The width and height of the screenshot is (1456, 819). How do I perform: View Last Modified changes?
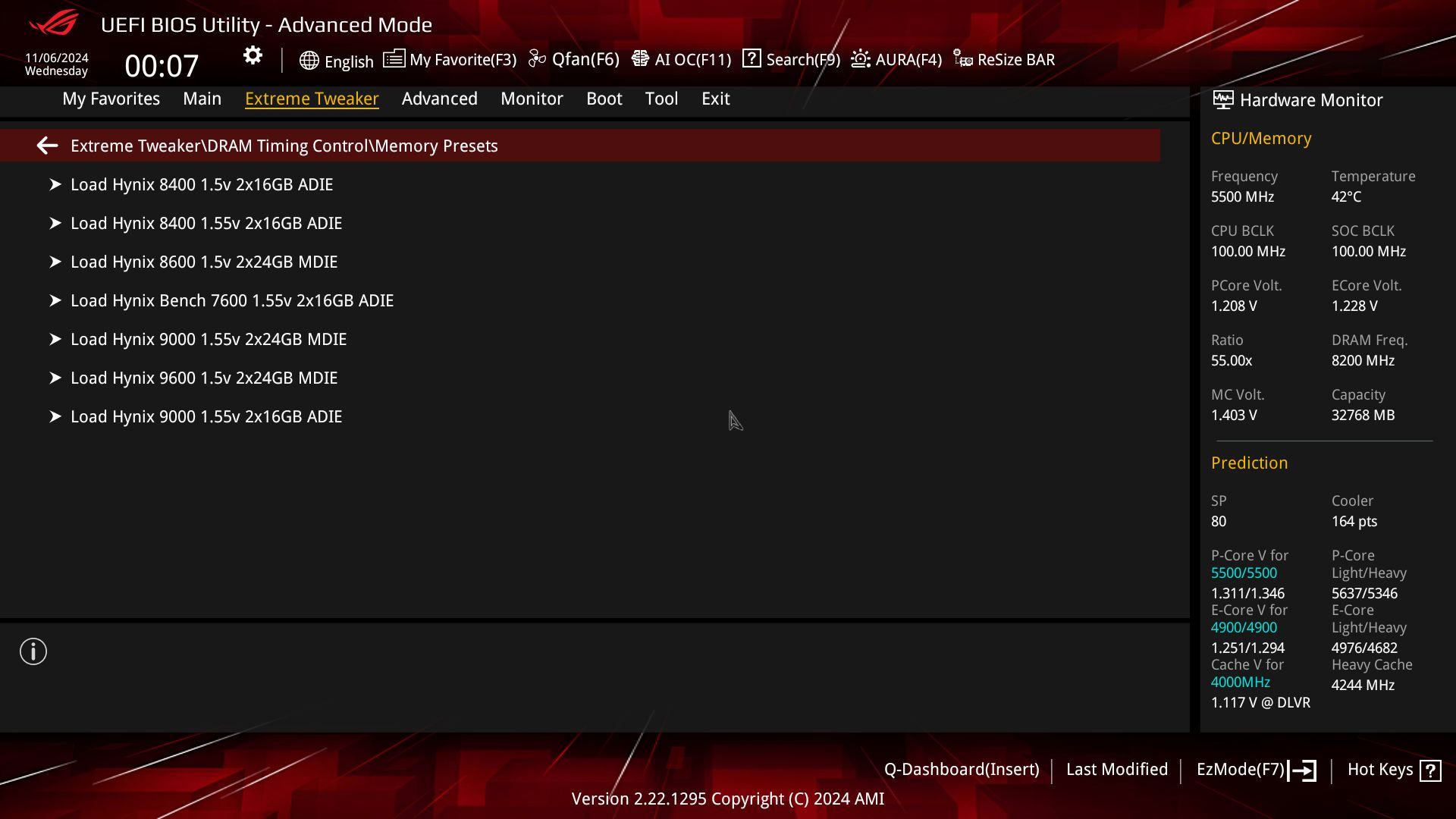pyautogui.click(x=1117, y=769)
